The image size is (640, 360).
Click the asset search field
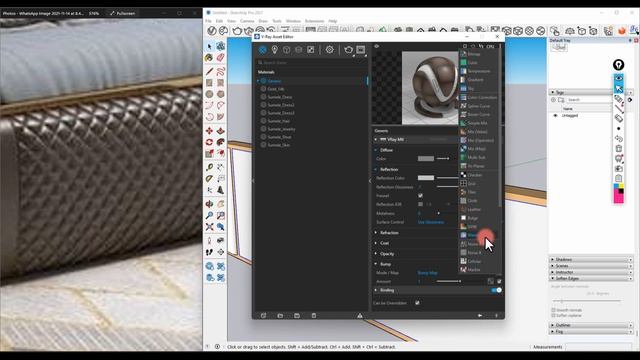tap(312, 62)
